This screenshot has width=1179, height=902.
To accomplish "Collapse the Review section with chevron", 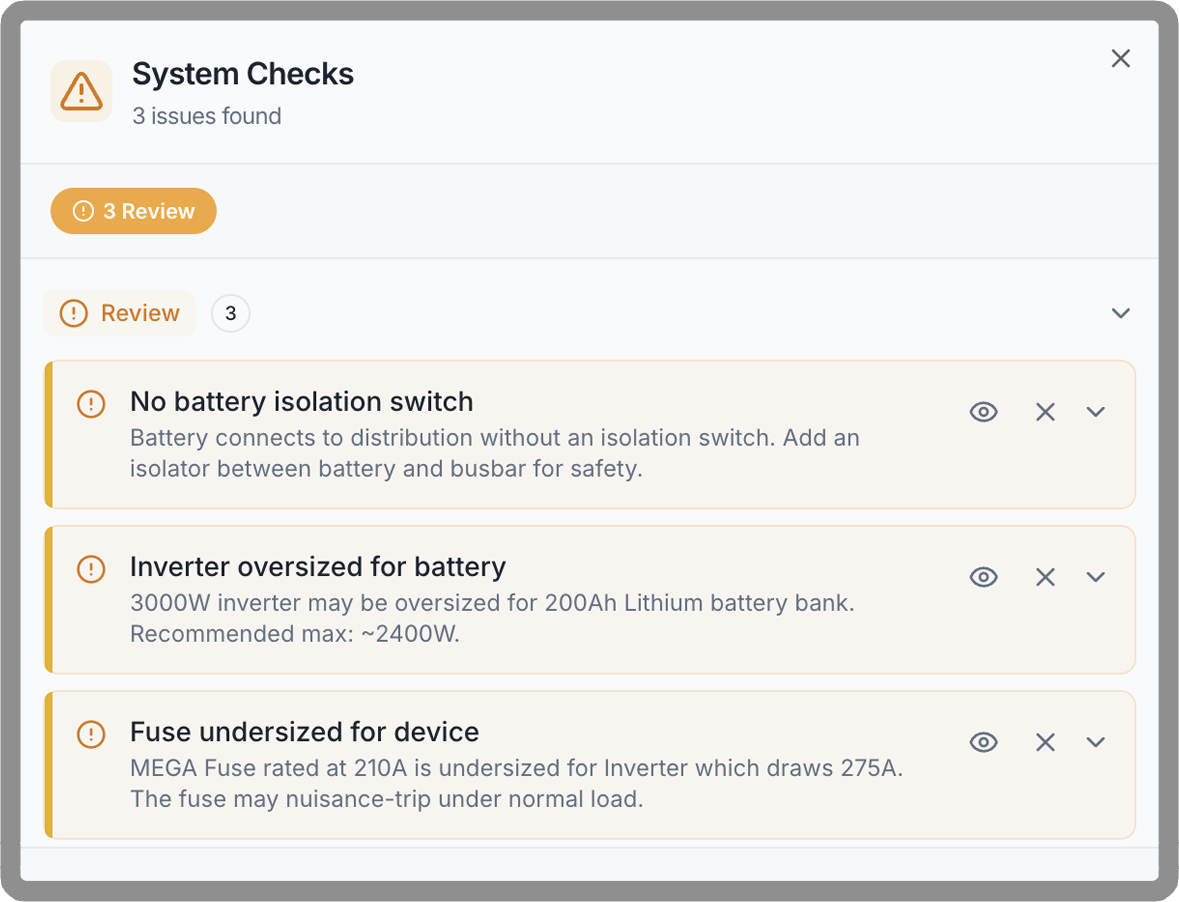I will [1120, 313].
